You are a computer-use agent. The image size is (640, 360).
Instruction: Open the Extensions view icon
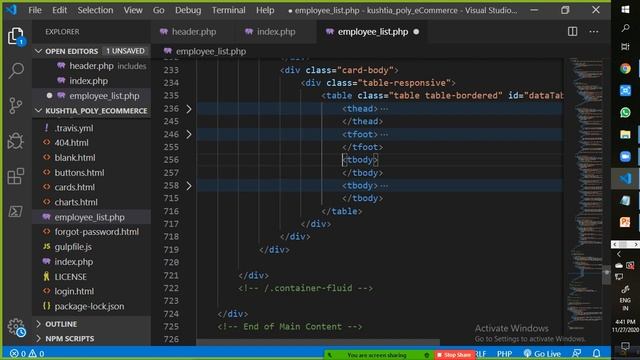[x=16, y=176]
